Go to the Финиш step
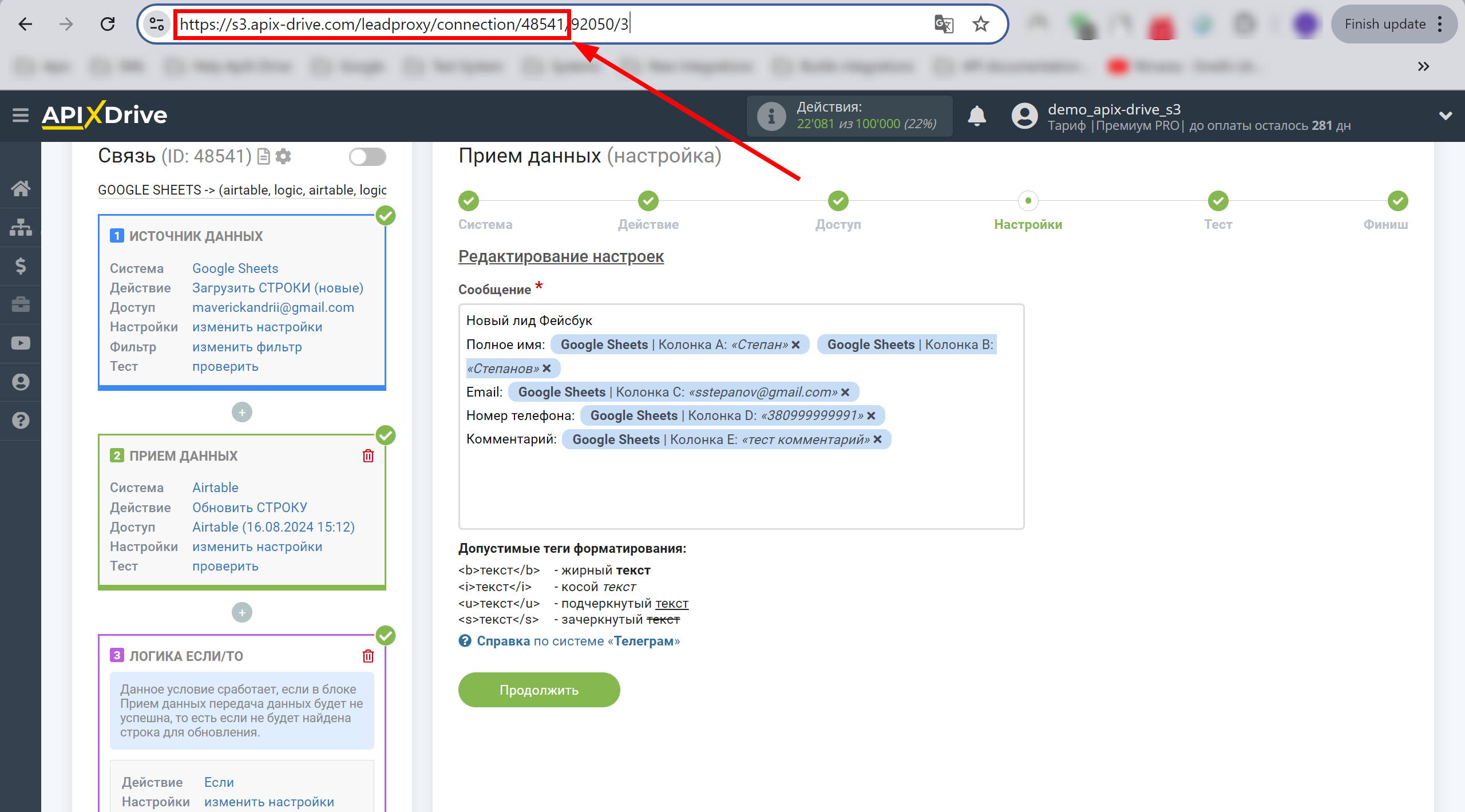Image resolution: width=1465 pixels, height=812 pixels. point(1397,201)
